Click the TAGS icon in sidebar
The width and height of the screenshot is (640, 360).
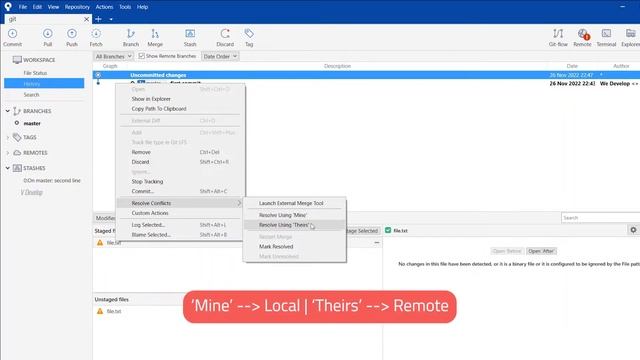pos(17,137)
